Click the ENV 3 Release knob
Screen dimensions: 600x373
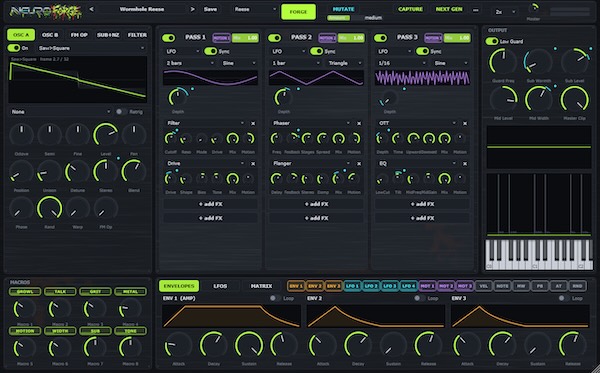click(573, 345)
